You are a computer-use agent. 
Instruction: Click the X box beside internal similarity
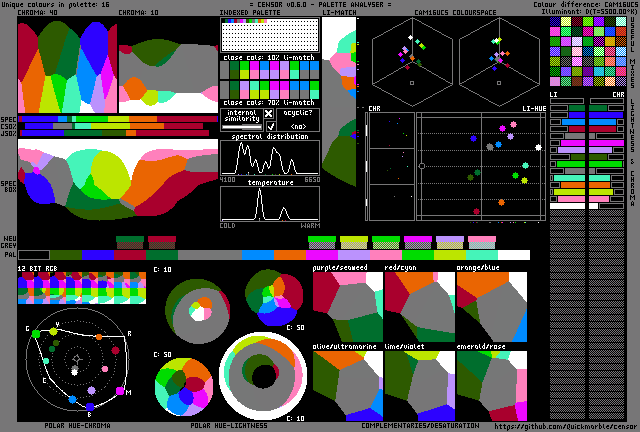click(269, 114)
